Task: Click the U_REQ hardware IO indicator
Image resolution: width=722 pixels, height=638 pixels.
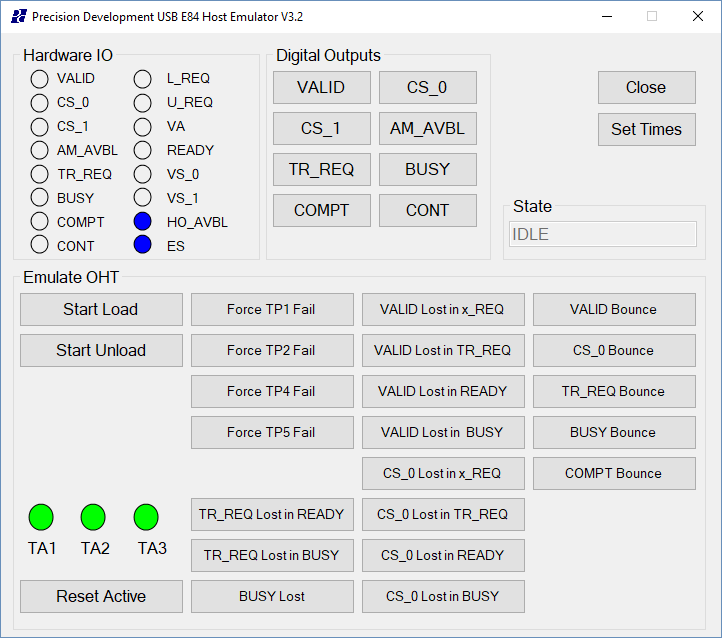Action: pos(143,103)
